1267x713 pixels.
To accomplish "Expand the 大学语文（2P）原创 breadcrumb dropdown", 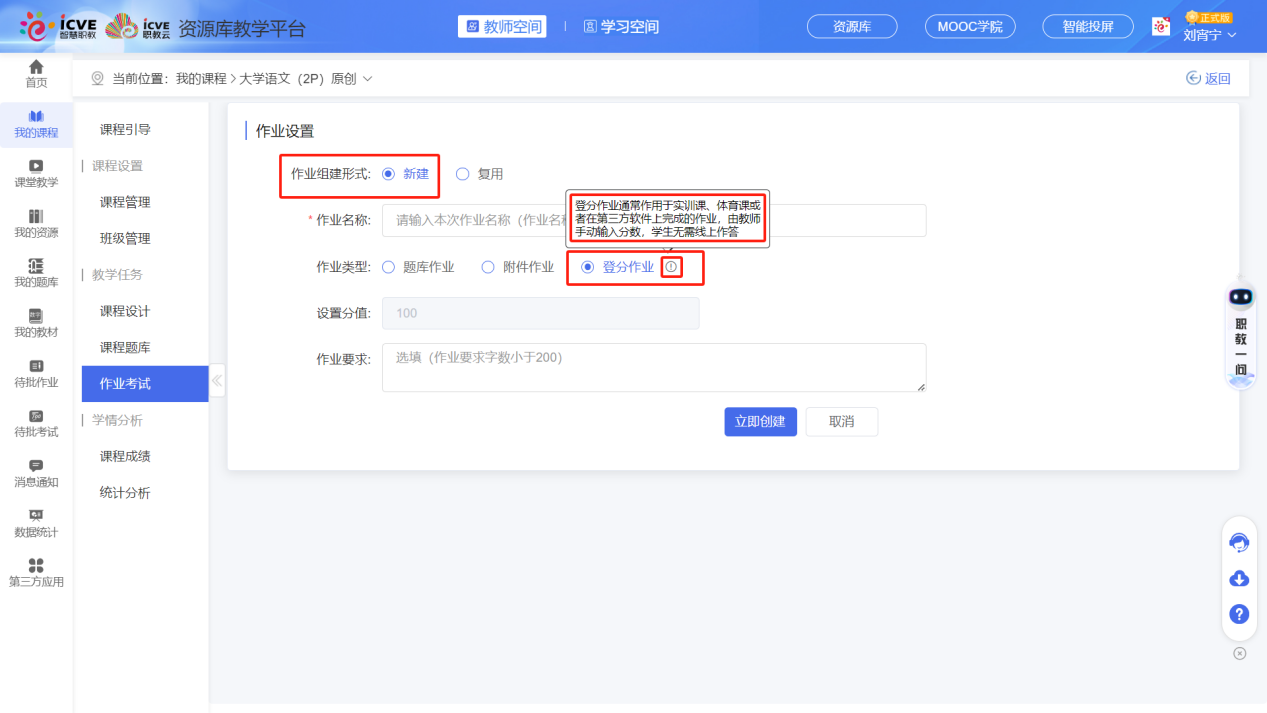I will (x=366, y=77).
